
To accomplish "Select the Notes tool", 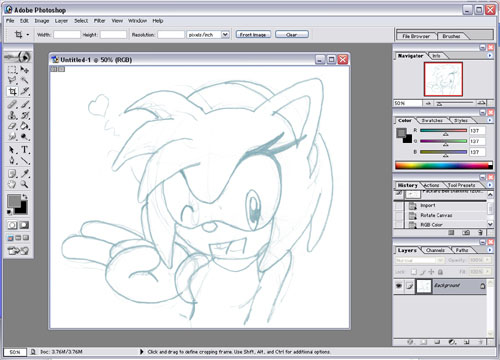I will point(12,174).
